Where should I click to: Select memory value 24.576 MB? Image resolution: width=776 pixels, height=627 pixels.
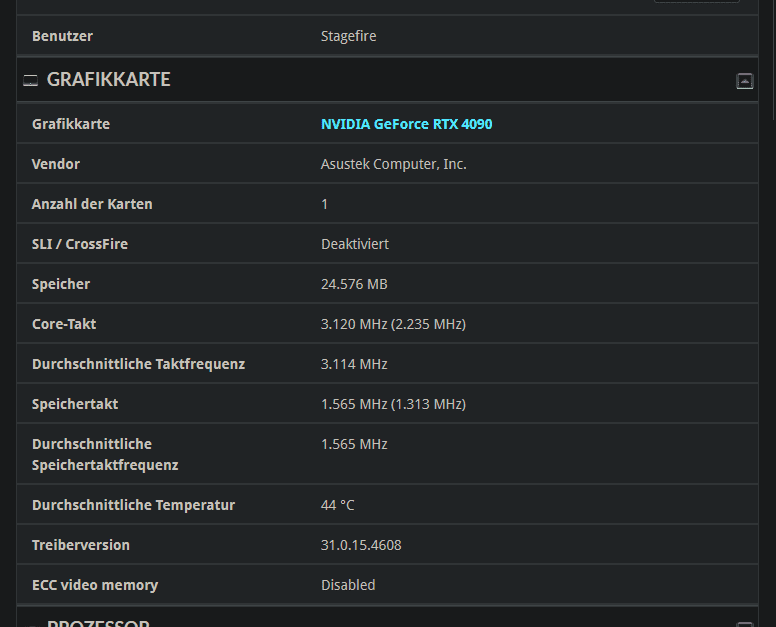pyautogui.click(x=354, y=284)
